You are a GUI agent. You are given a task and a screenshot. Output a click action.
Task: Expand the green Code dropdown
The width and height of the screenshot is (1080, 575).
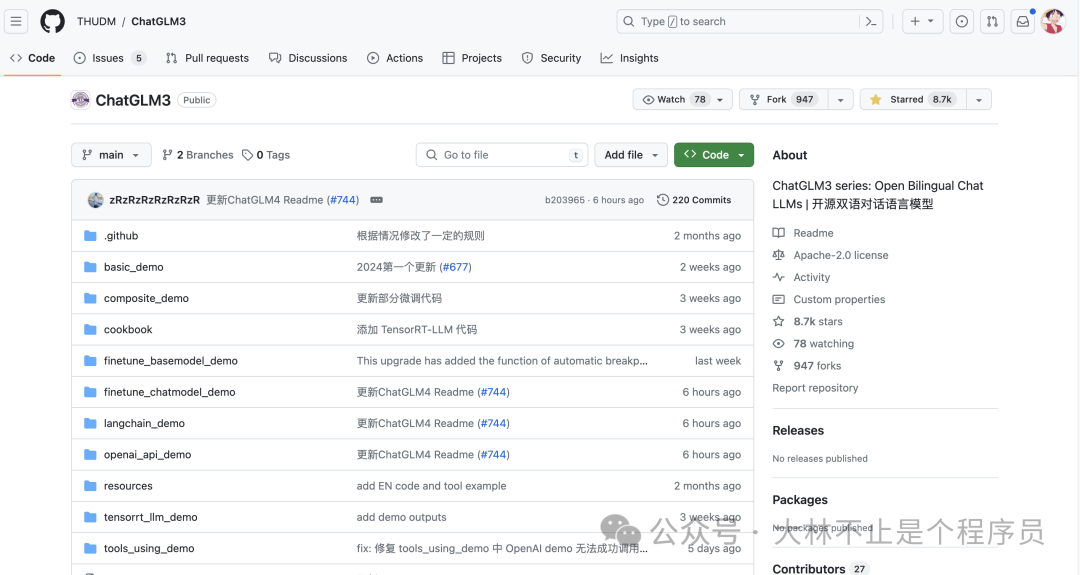pos(714,155)
